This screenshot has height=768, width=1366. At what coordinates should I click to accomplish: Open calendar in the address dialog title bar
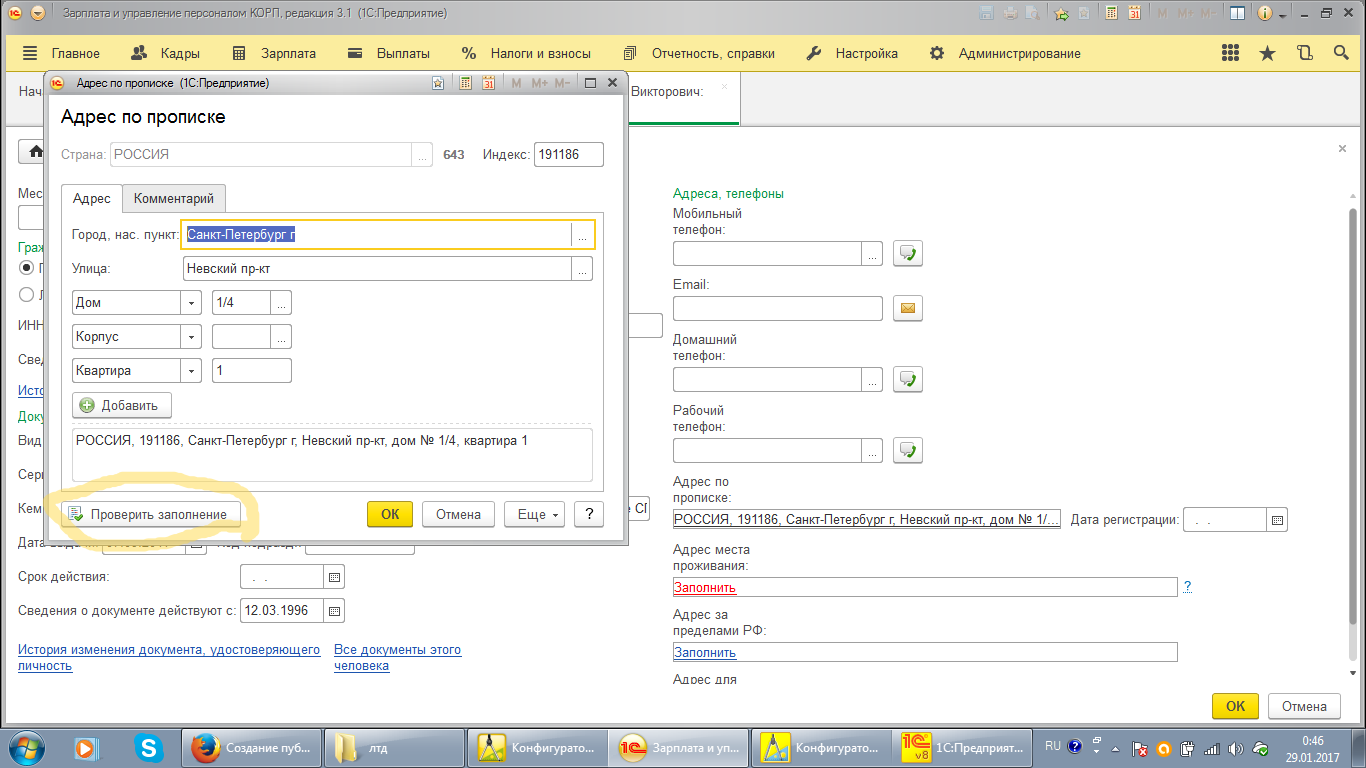pos(489,83)
